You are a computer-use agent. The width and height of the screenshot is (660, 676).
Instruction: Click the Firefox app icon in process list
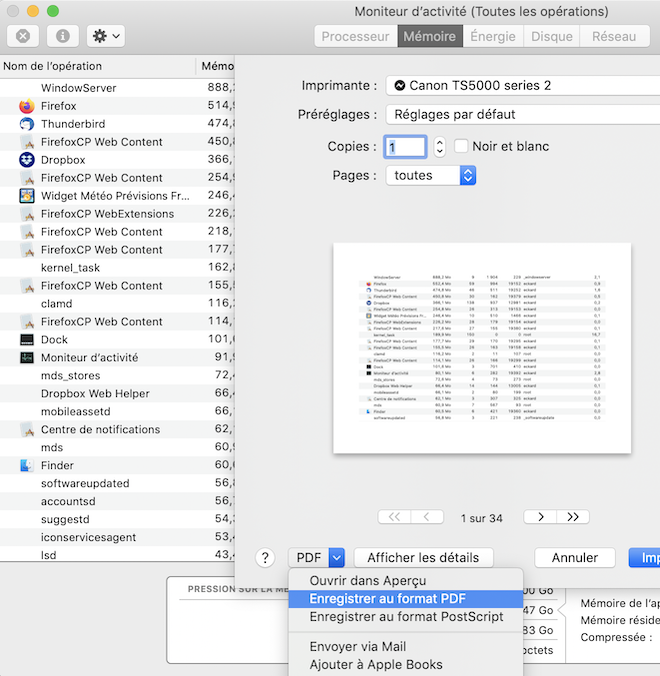(27, 106)
